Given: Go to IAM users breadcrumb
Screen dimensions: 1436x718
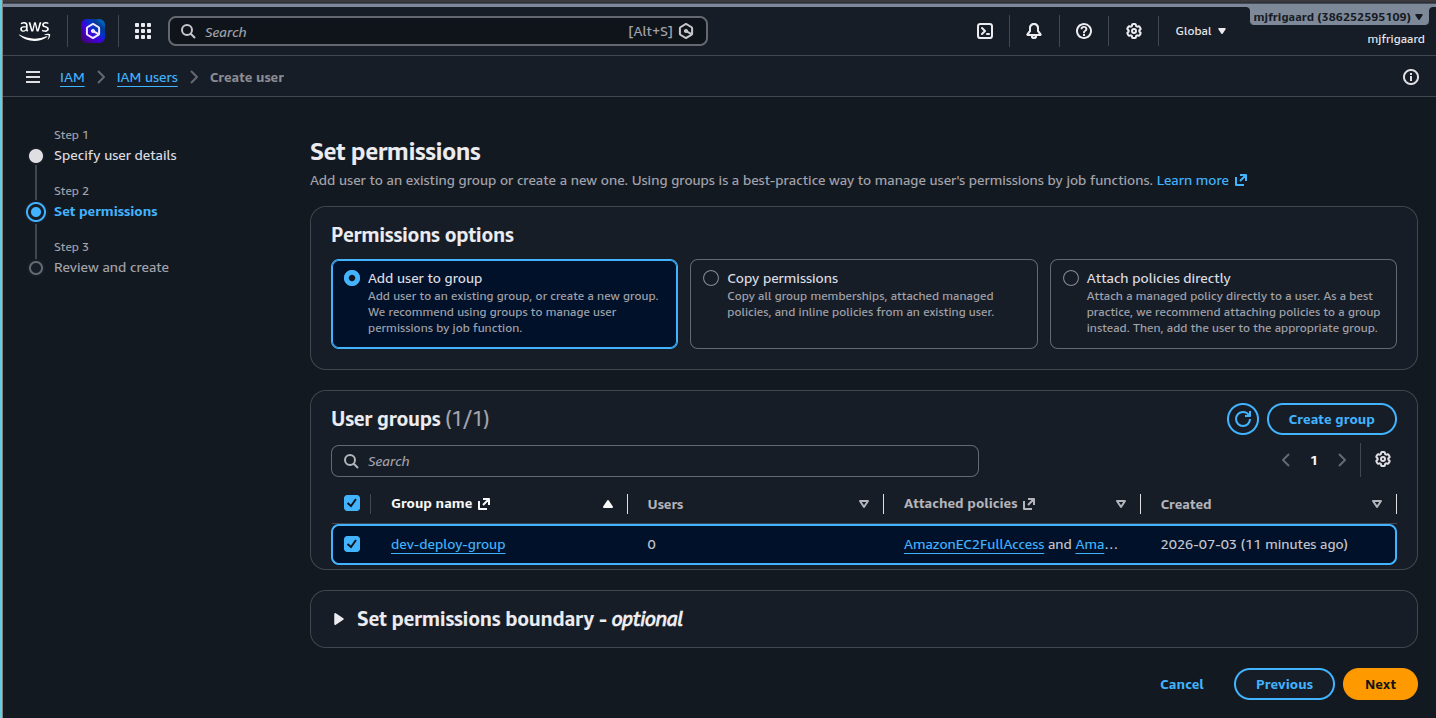Looking at the screenshot, I should (x=147, y=77).
